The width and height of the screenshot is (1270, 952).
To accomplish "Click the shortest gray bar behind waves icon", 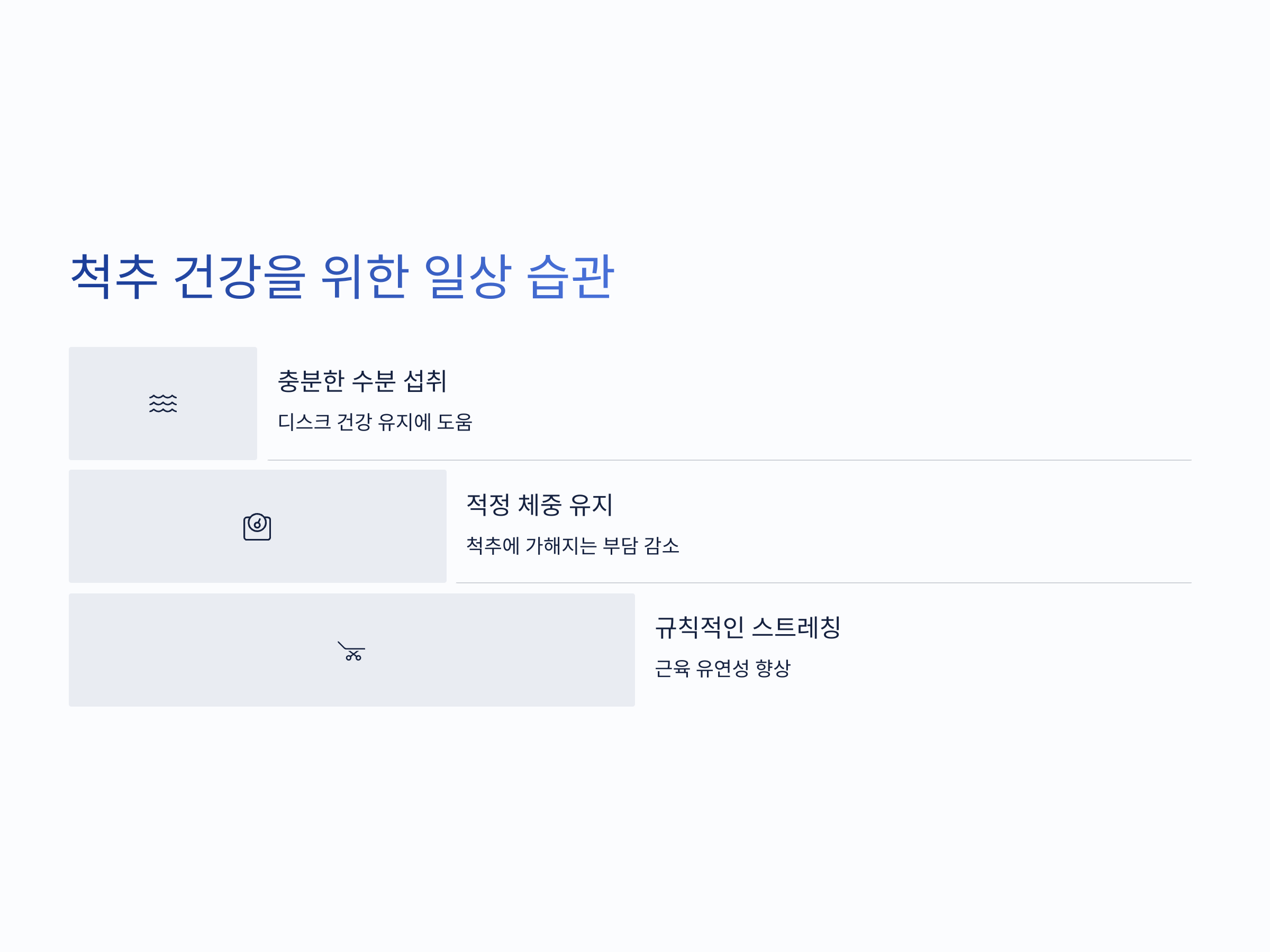I will click(163, 404).
